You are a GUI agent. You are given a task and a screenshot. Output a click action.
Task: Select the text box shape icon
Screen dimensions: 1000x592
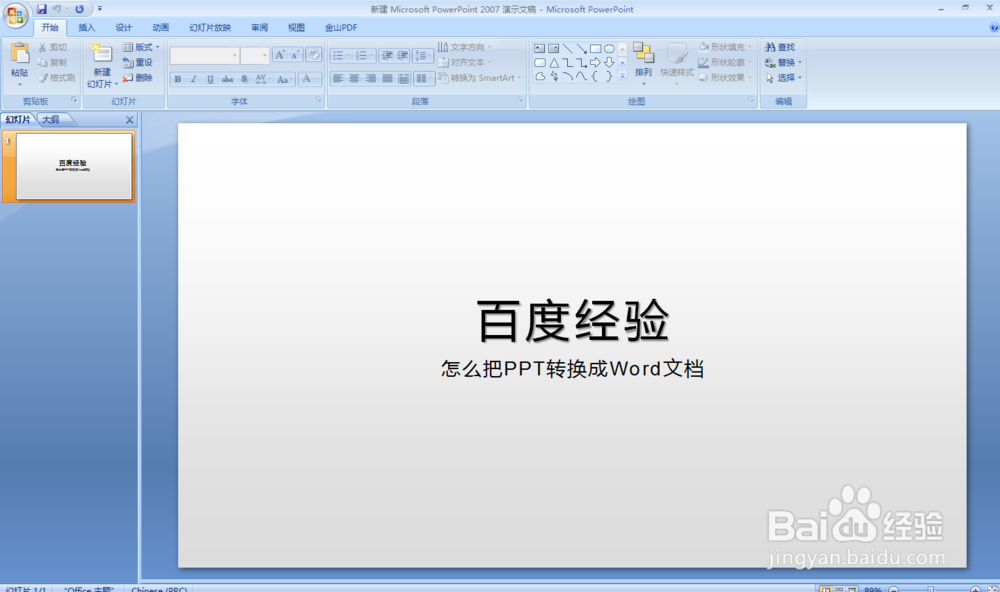pos(540,48)
